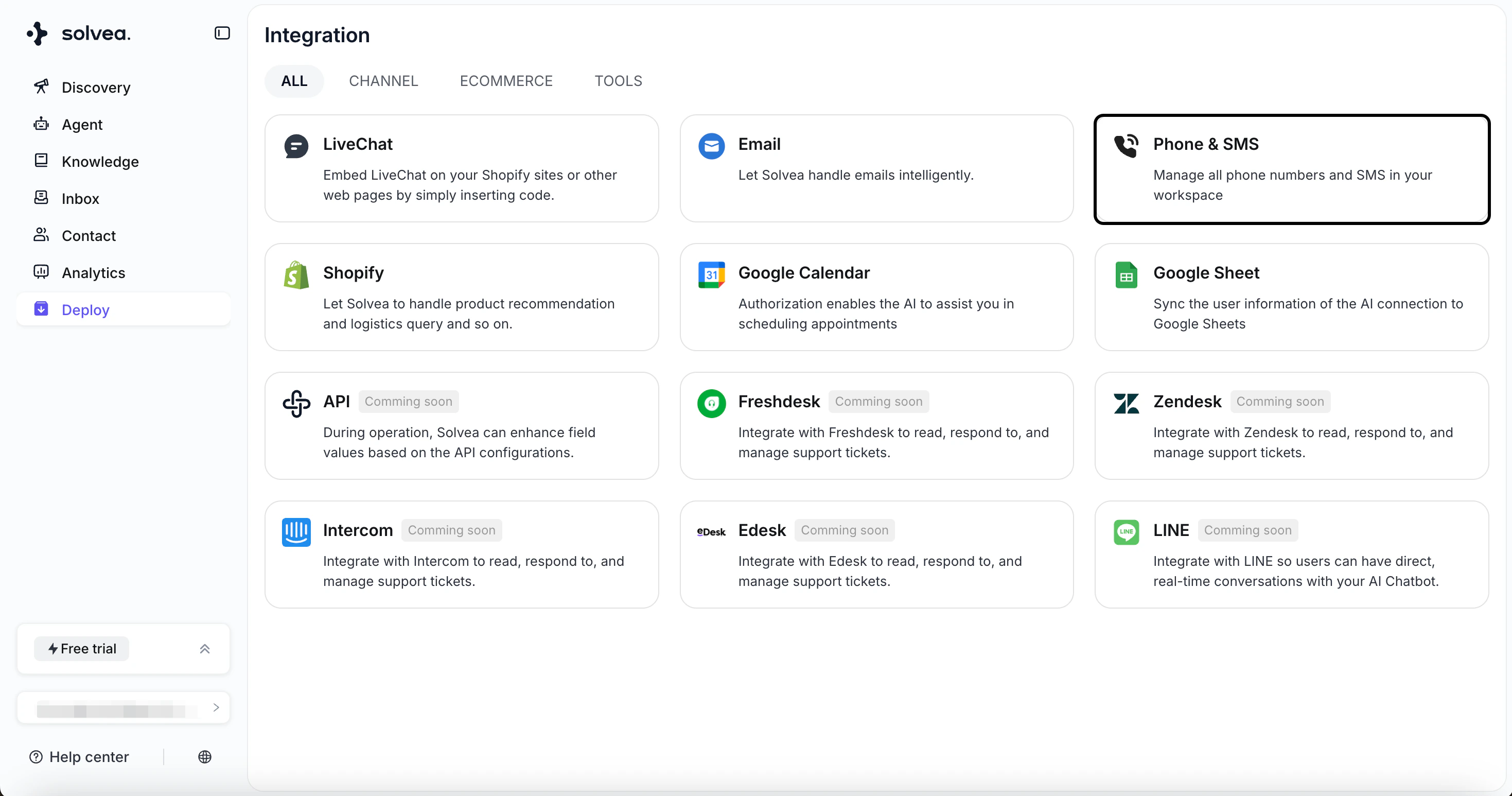Open the Help center link
This screenshot has height=796, width=1512.
pos(80,757)
